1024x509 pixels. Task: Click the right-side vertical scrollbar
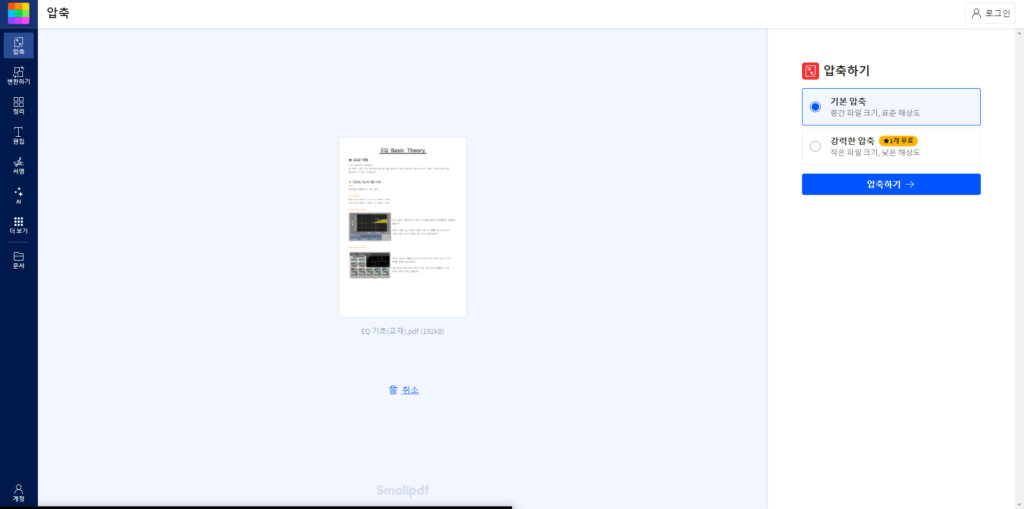pos(1018,260)
